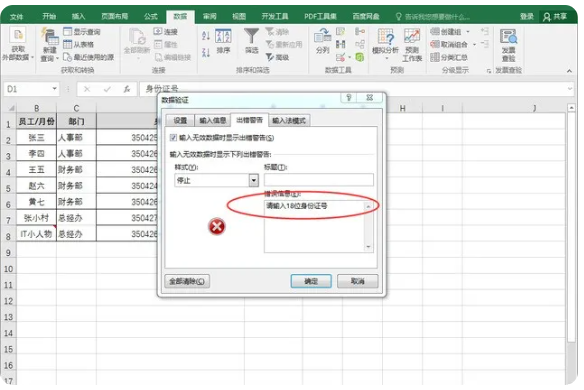Click 从表格 (From Table) in ribbon
The image size is (584, 390).
(x=79, y=44)
